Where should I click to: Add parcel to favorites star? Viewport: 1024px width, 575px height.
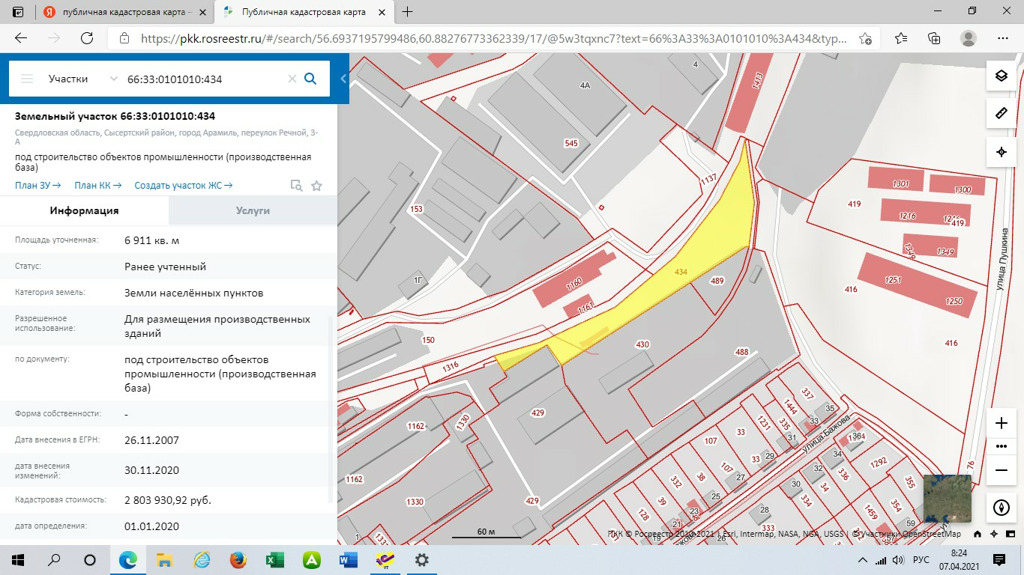(317, 186)
